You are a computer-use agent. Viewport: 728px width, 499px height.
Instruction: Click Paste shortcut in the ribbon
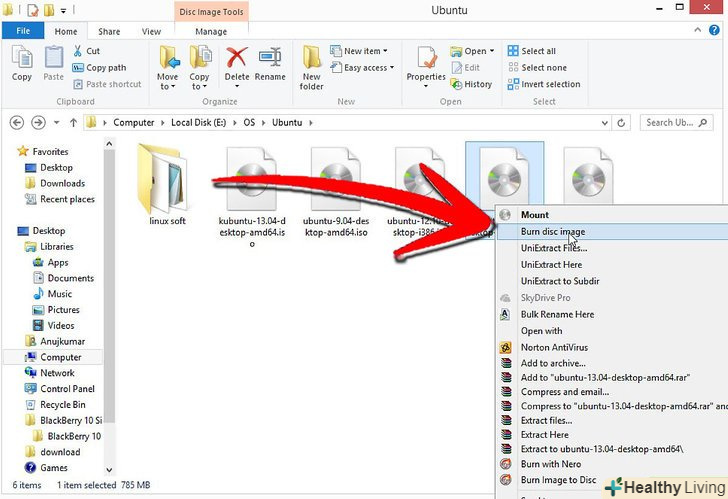pos(107,84)
